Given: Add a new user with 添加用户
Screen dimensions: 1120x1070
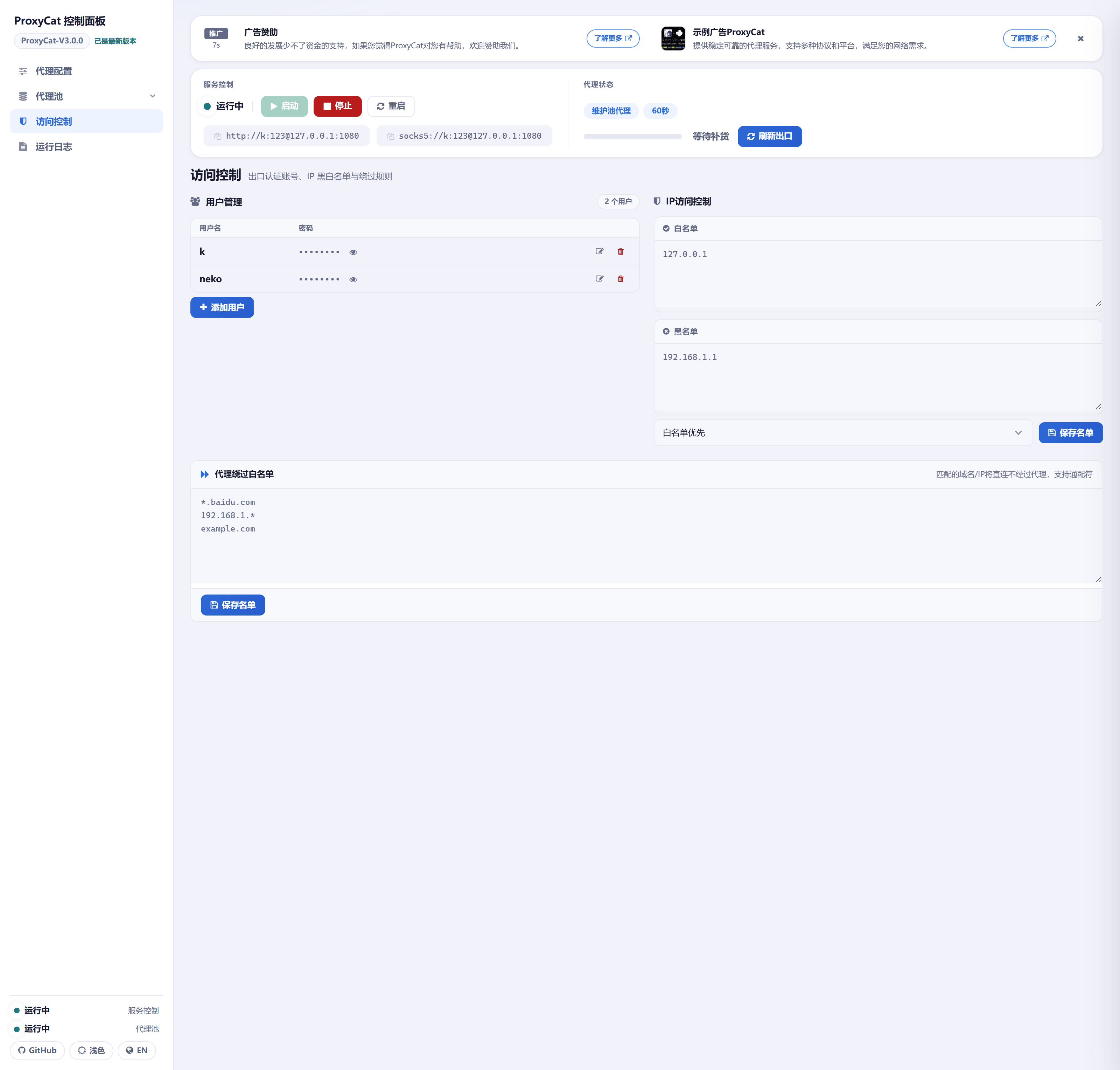Looking at the screenshot, I should 222,307.
